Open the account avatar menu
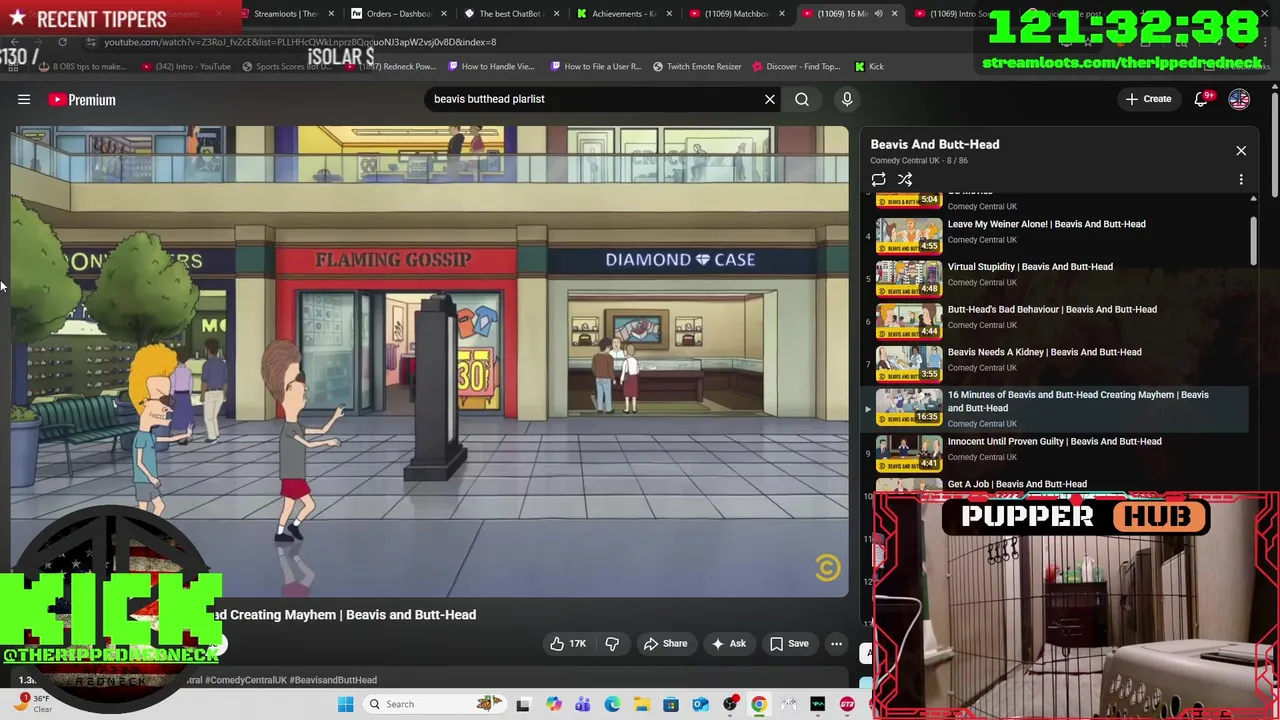1280x720 pixels. point(1239,99)
